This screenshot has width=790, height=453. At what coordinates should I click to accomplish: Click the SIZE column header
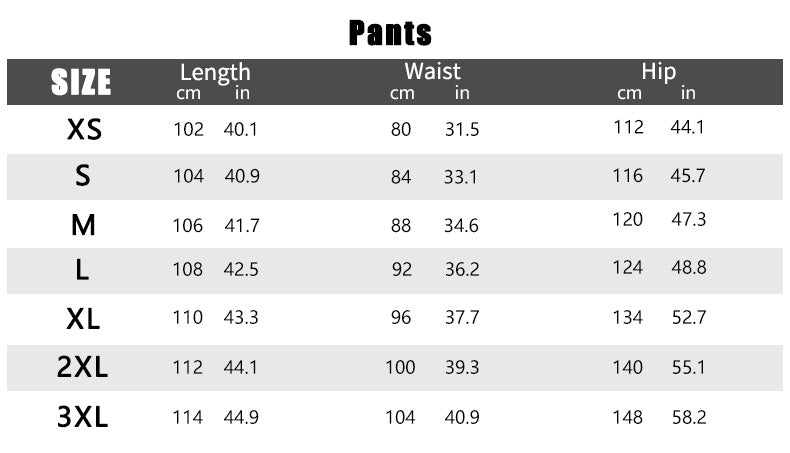coord(81,82)
